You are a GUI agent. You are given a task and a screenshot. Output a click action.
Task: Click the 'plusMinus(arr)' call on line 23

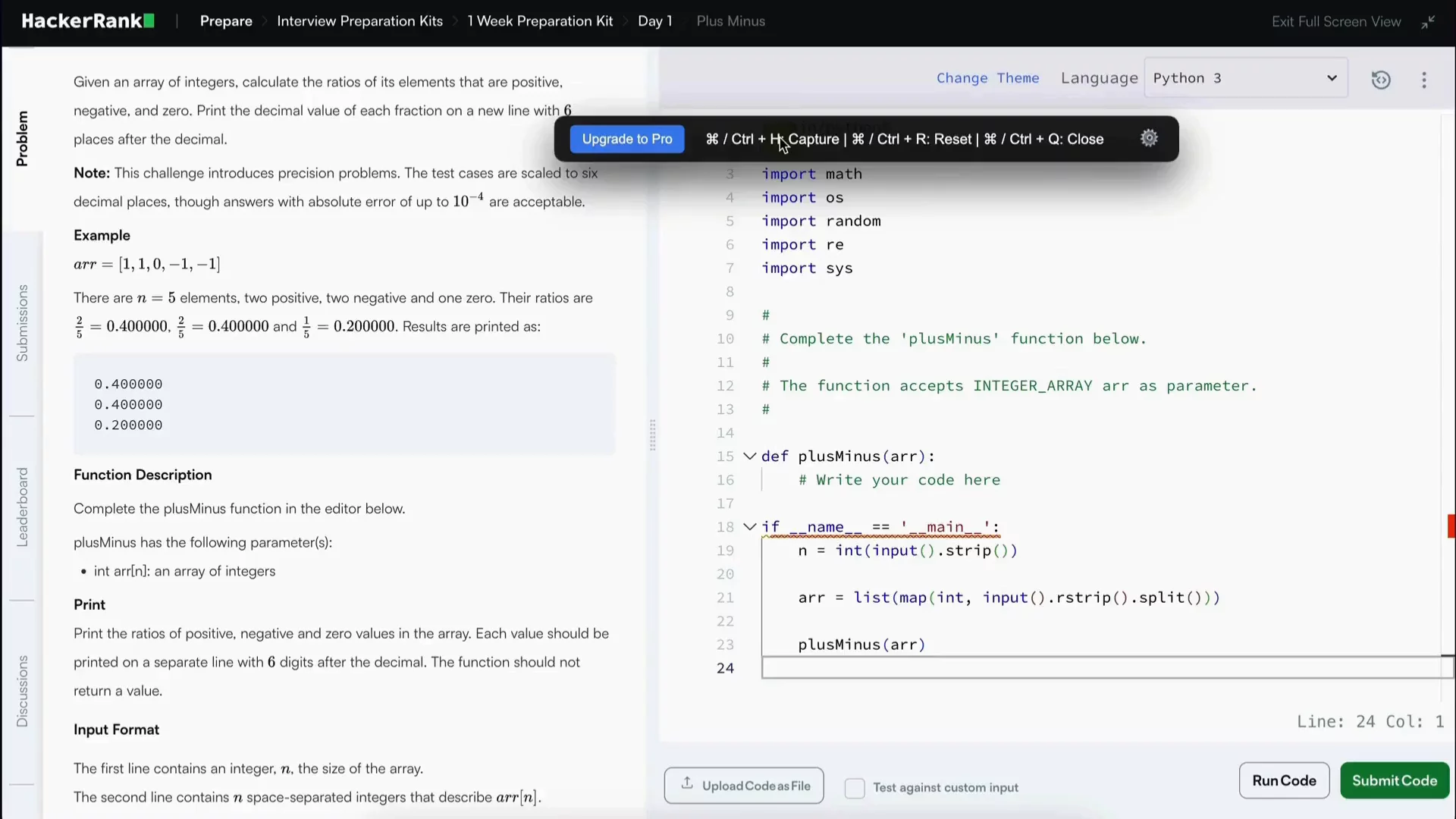coord(861,645)
